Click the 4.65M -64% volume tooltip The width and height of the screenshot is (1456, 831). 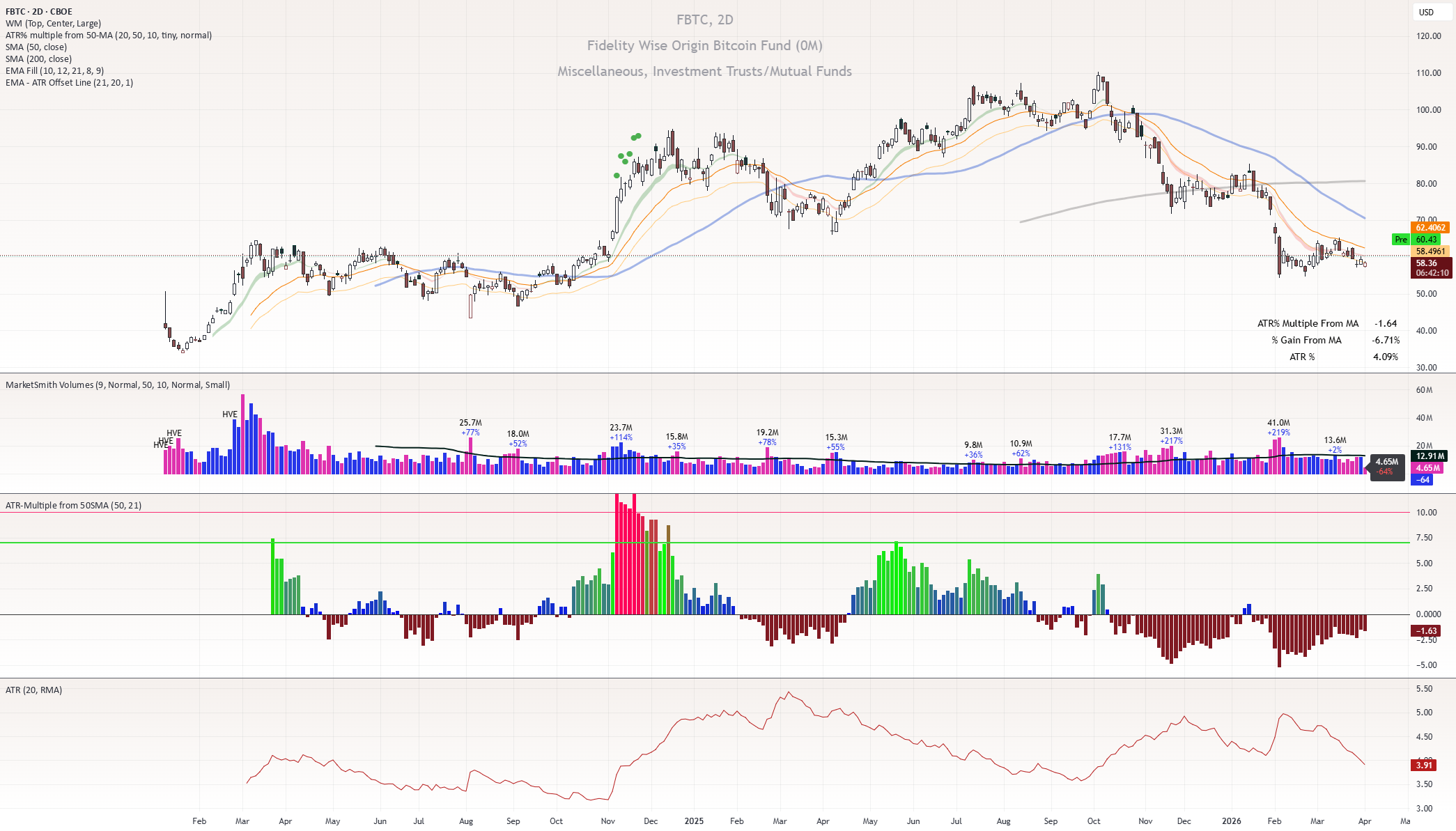1386,467
